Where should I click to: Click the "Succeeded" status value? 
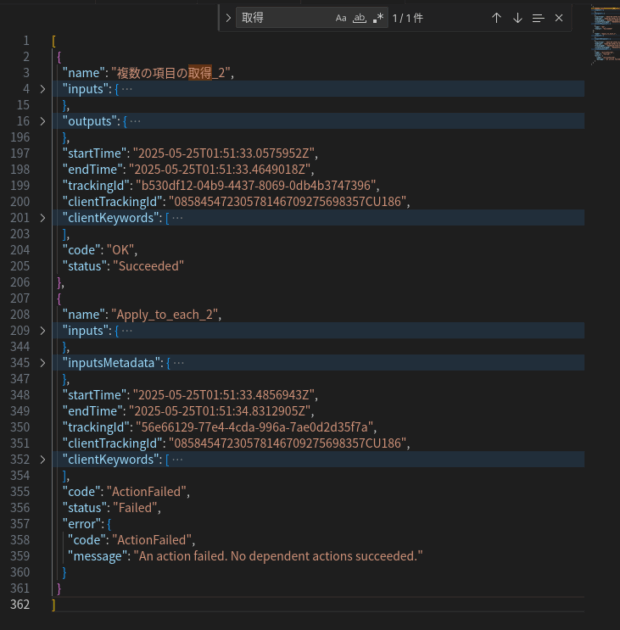148,266
